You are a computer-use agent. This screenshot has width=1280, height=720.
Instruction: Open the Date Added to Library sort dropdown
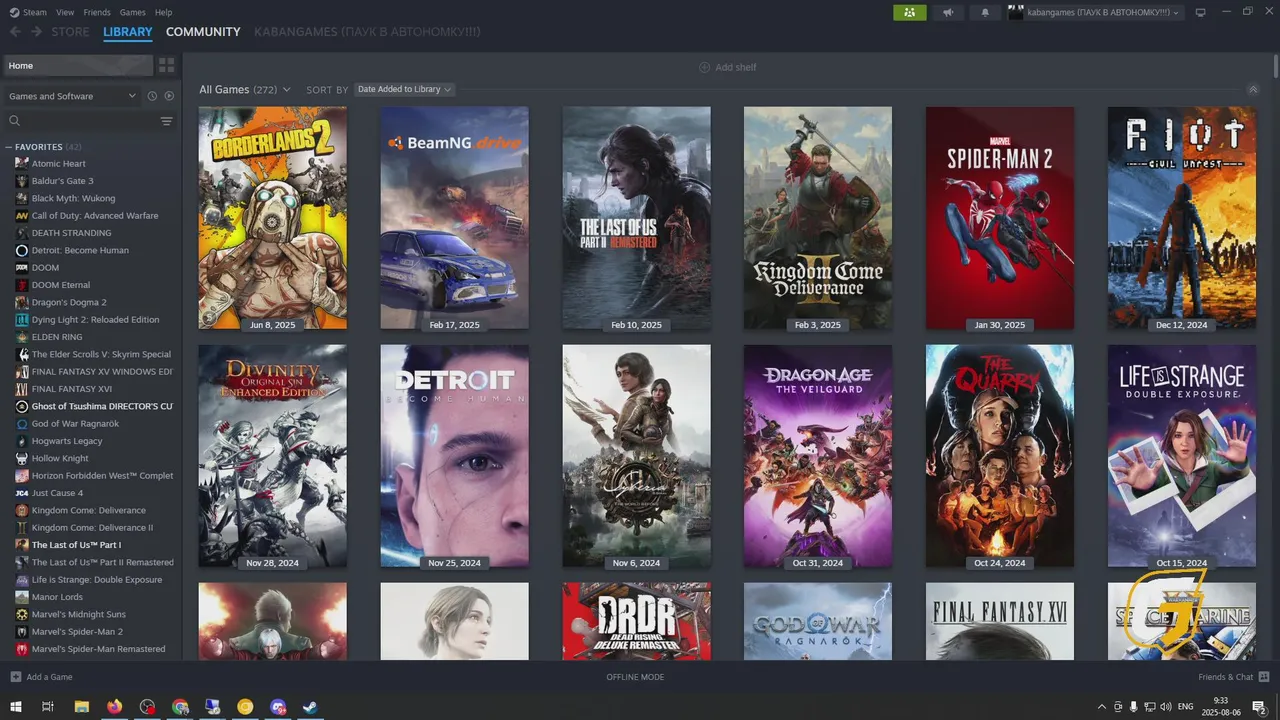click(x=405, y=89)
